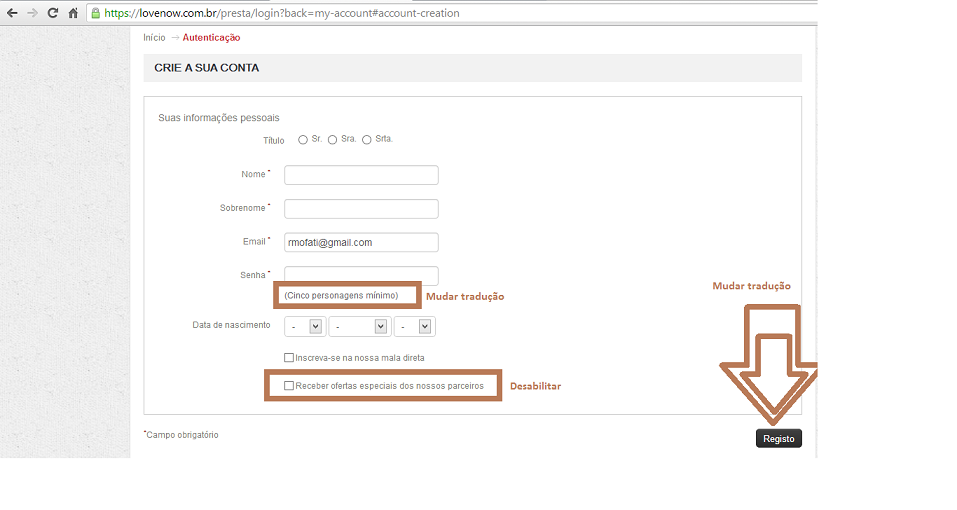Image resolution: width=957 pixels, height=510 pixels.
Task: View site security via the green padlock
Action: point(95,13)
